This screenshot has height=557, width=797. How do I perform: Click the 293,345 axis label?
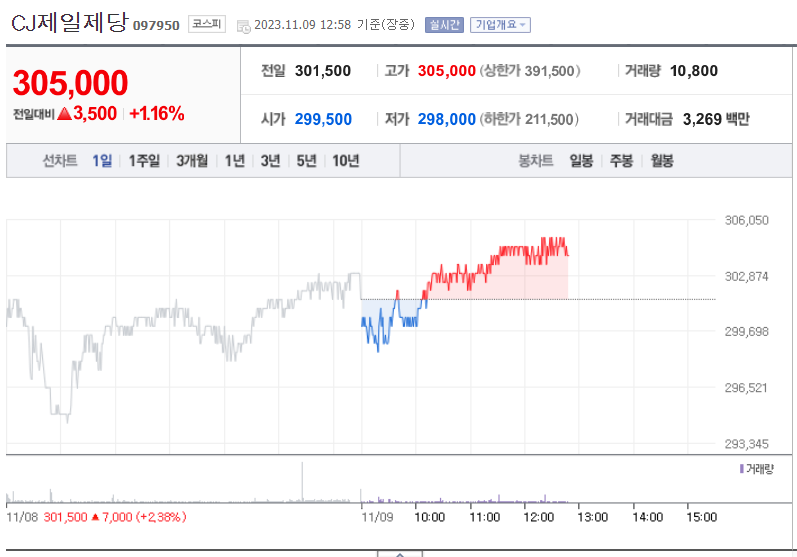coord(746,444)
